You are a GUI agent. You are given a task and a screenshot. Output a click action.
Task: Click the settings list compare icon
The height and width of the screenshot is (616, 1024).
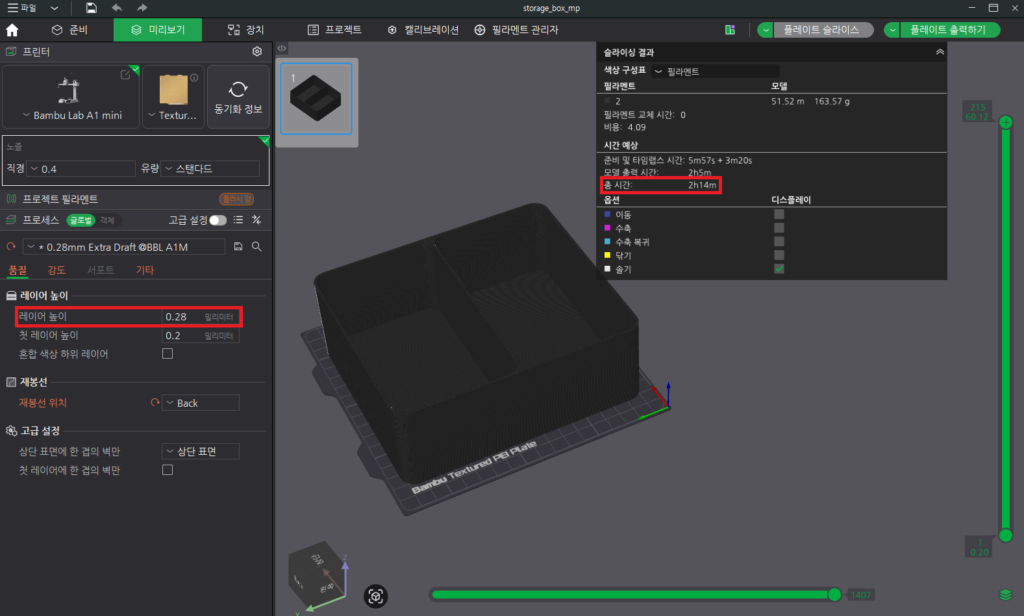(x=238, y=220)
